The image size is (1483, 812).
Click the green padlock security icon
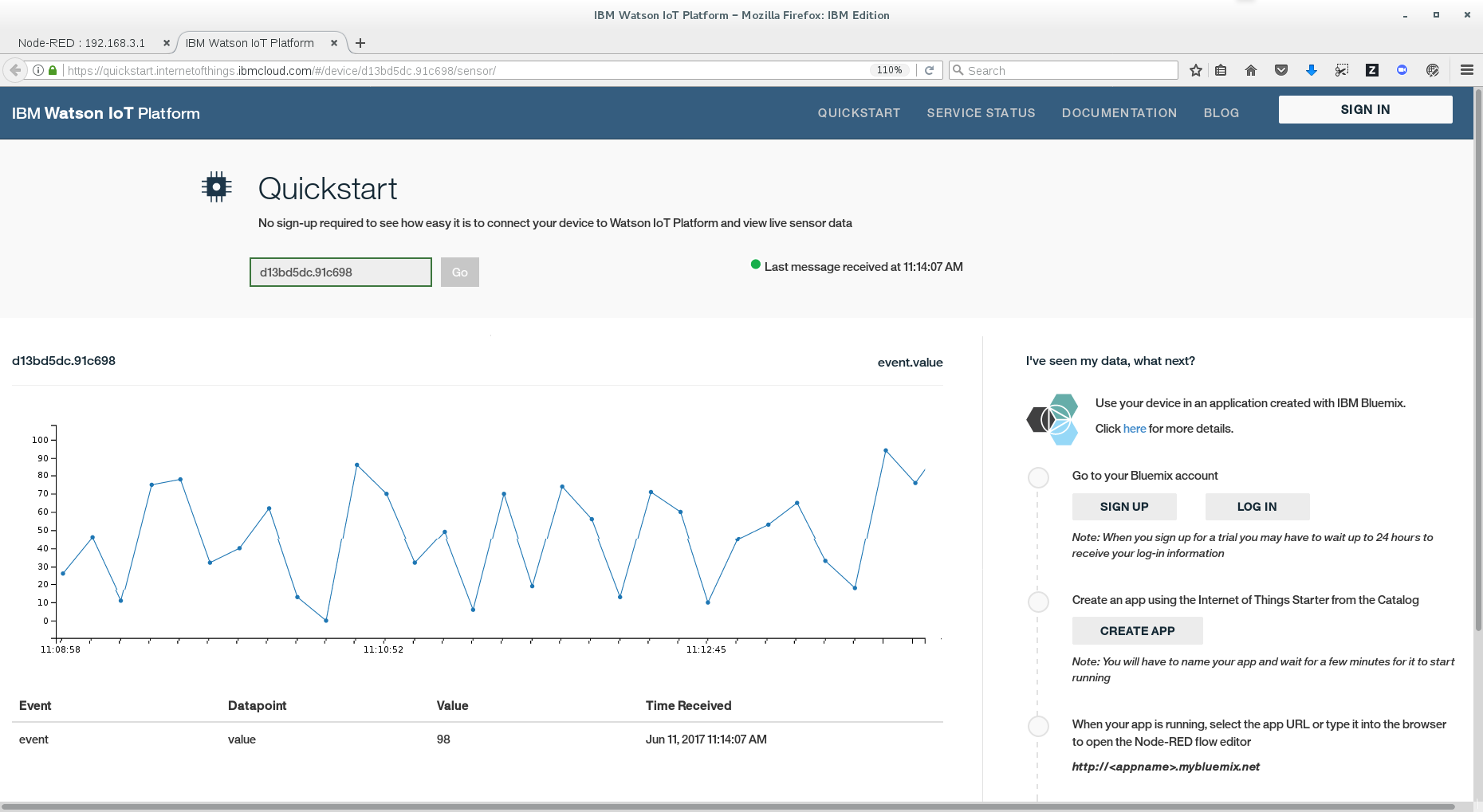53,70
